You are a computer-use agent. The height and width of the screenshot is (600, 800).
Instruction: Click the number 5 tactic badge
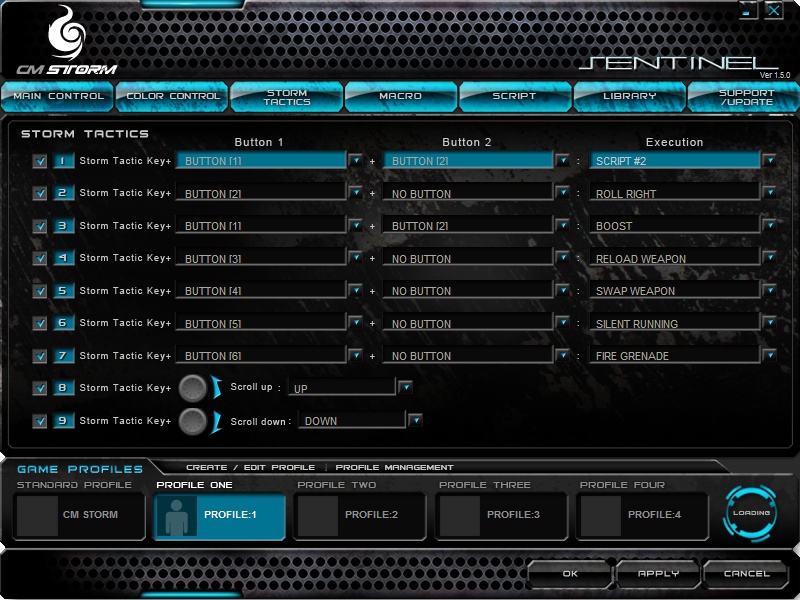(x=63, y=290)
